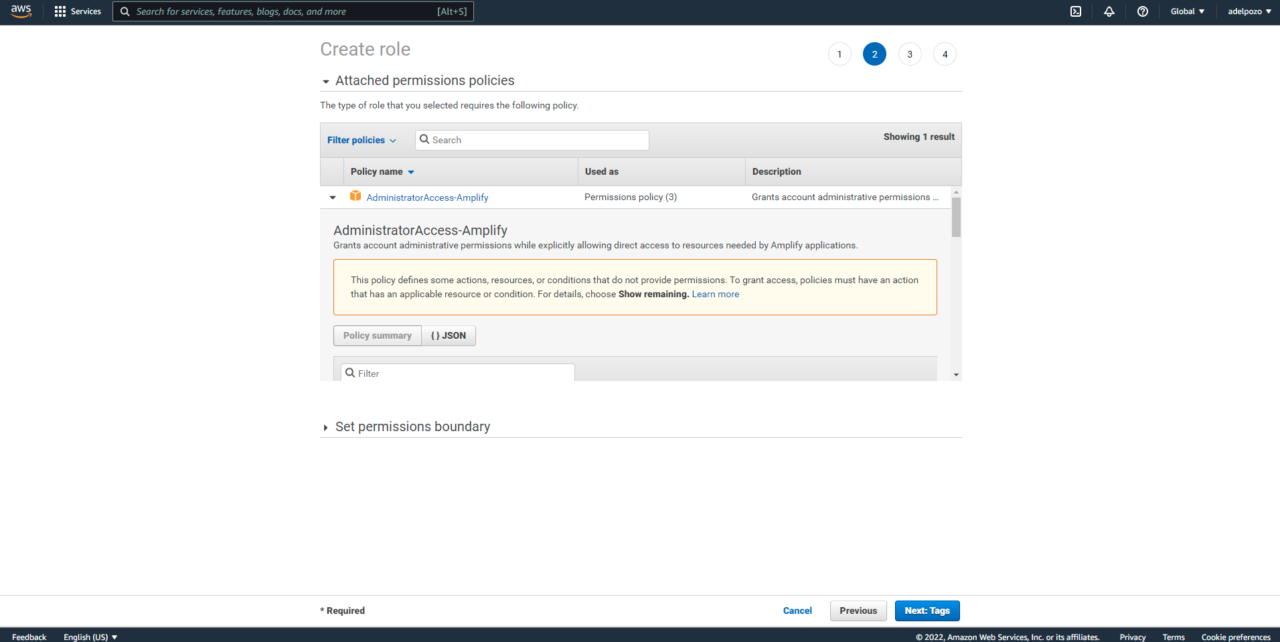1280x642 pixels.
Task: Open the help question mark icon
Action: click(1142, 12)
